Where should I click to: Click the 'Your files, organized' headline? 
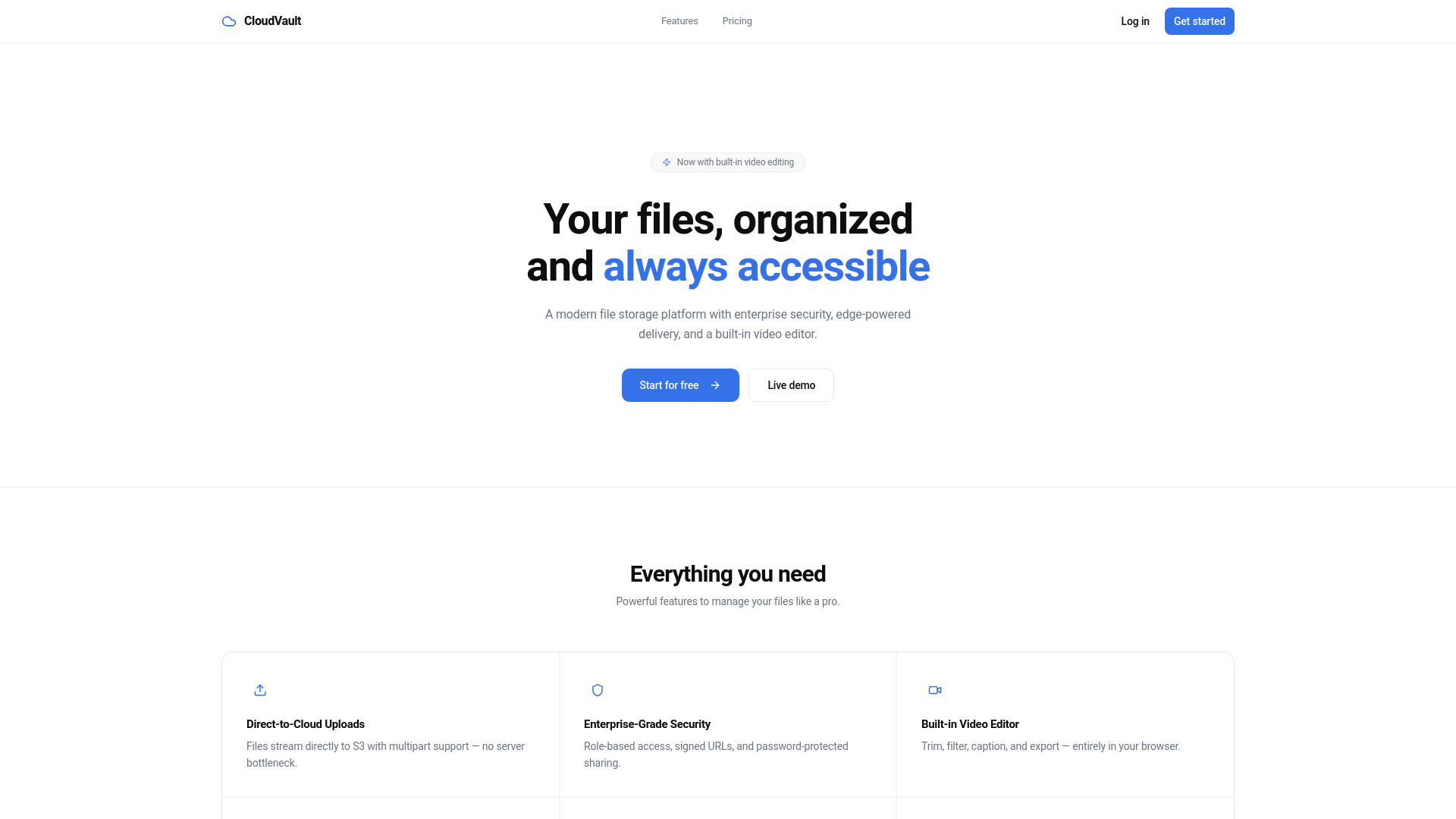click(x=728, y=219)
